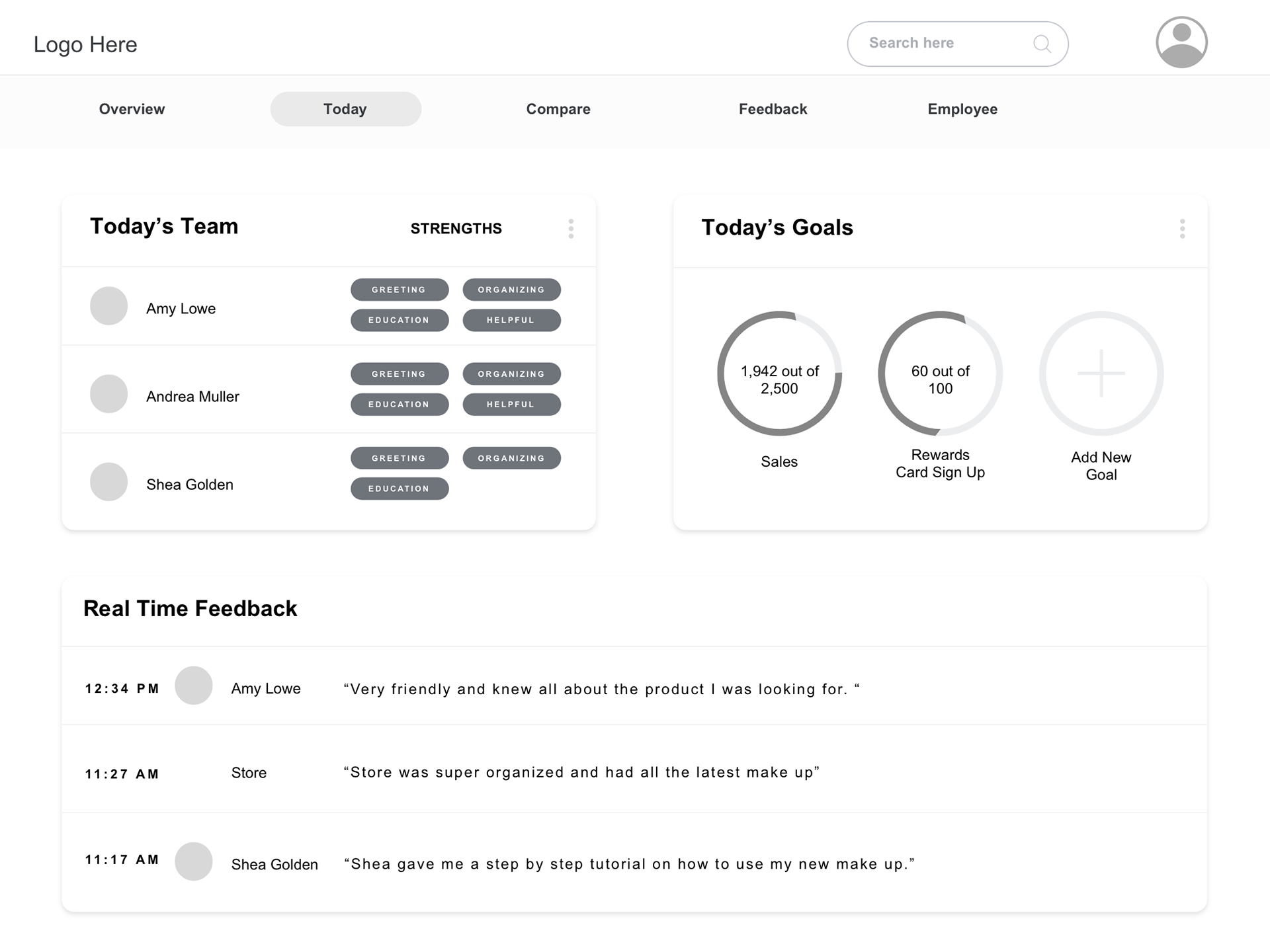Click Andrea Muller's GREETING tag

[400, 374]
